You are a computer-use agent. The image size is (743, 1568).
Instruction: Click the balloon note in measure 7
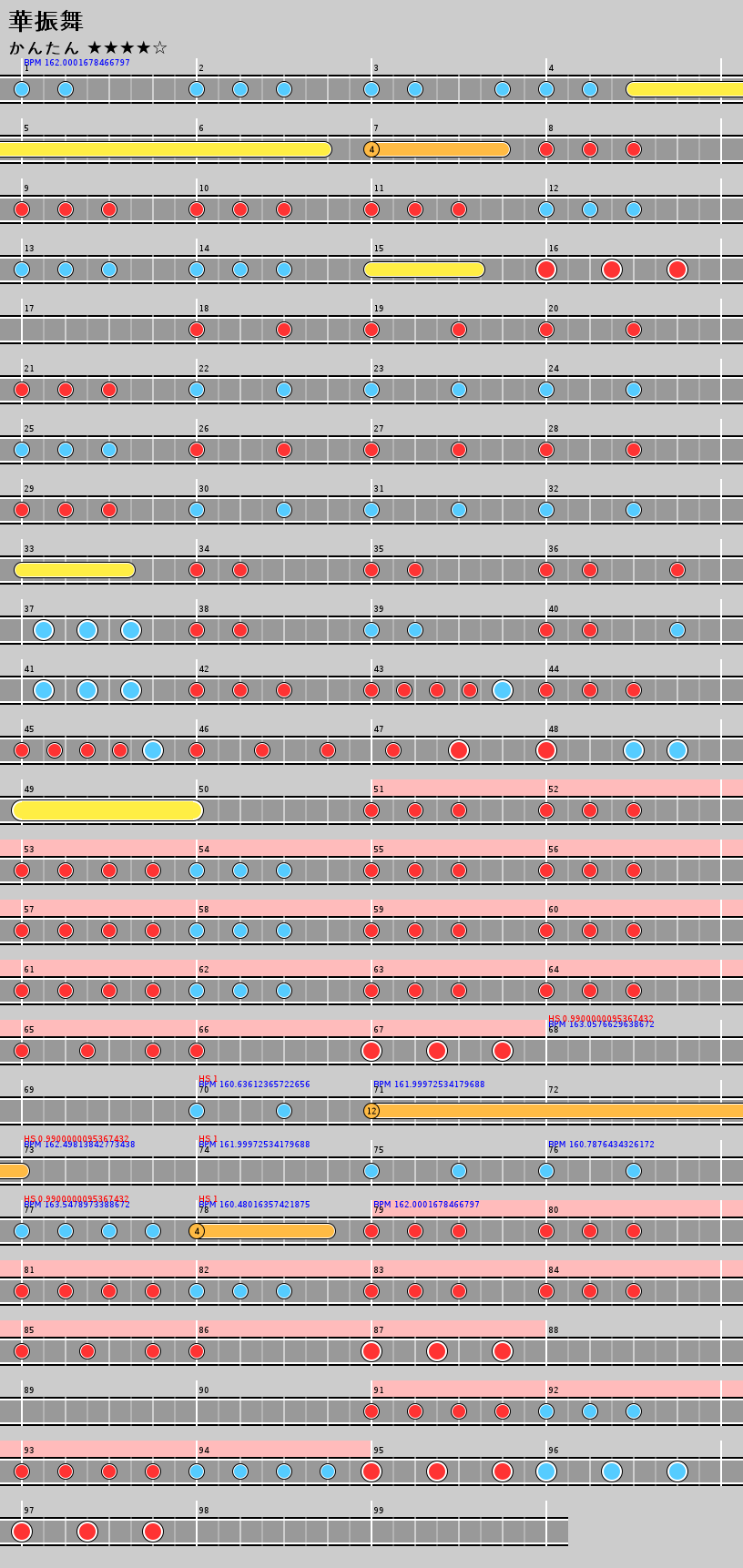[371, 149]
